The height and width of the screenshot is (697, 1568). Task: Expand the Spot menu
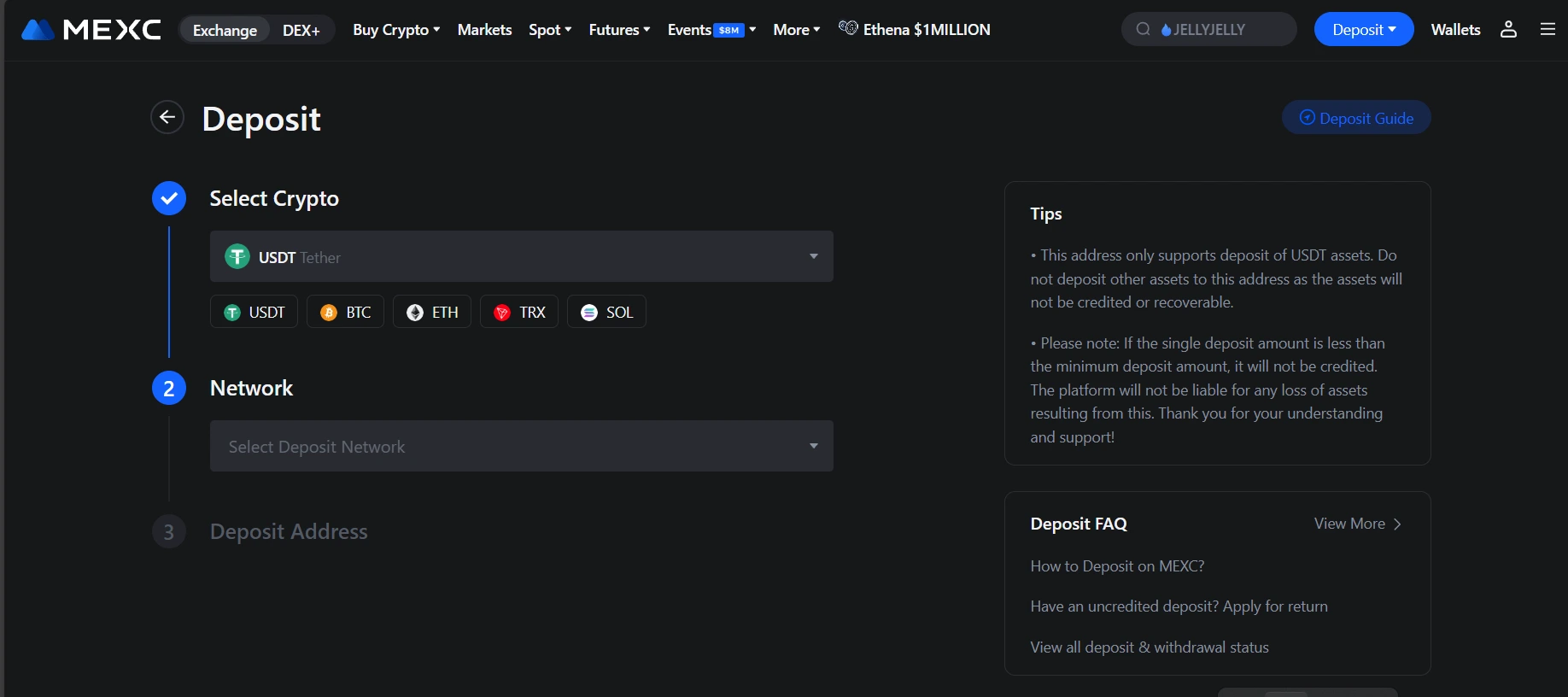550,29
